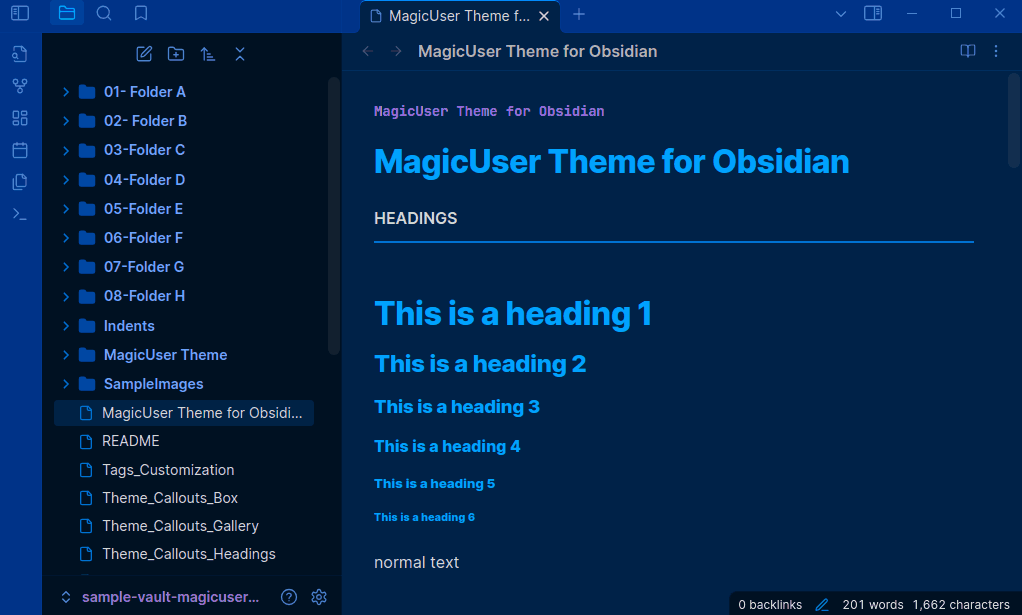
Task: Open daily note calendar icon
Action: pos(20,150)
